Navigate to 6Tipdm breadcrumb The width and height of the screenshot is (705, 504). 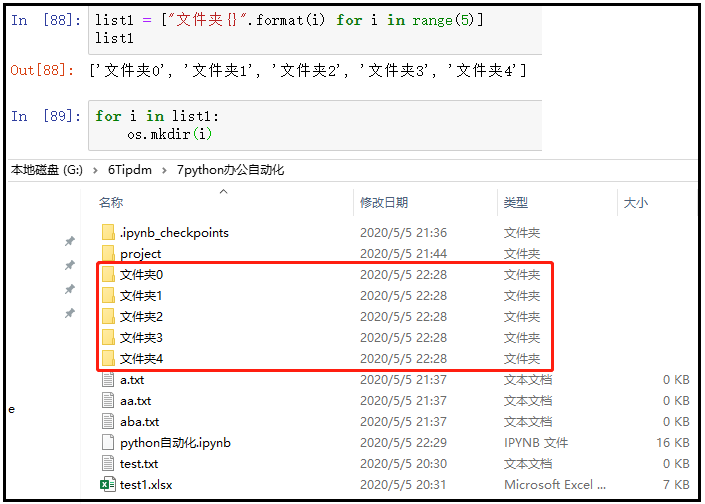[x=129, y=170]
